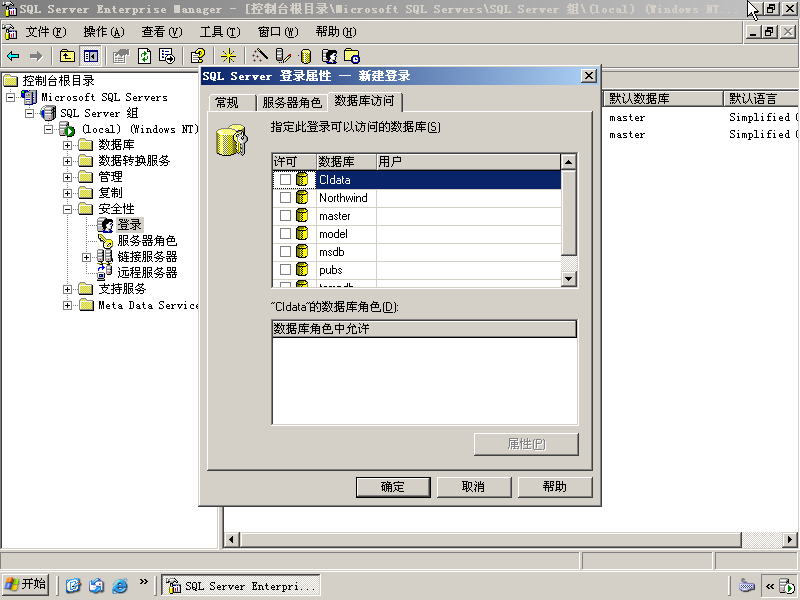Click the keyboard language tray icon

[x=746, y=585]
